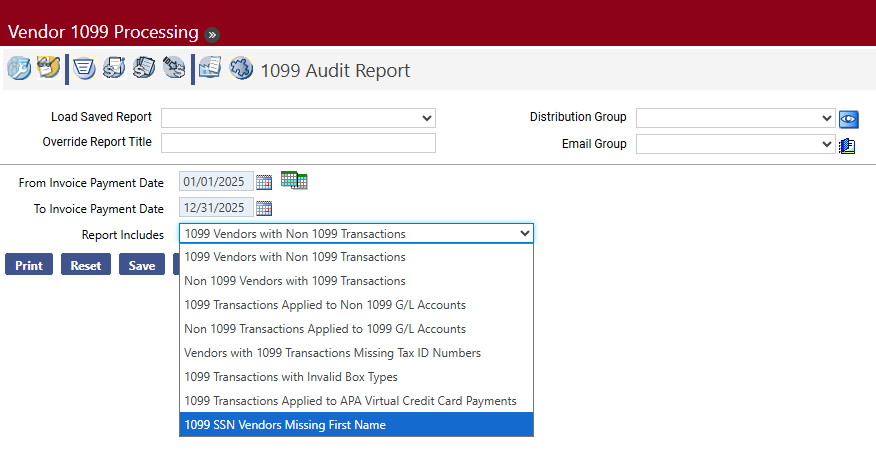Click the Save button
Viewport: 876px width, 450px height.
[142, 265]
